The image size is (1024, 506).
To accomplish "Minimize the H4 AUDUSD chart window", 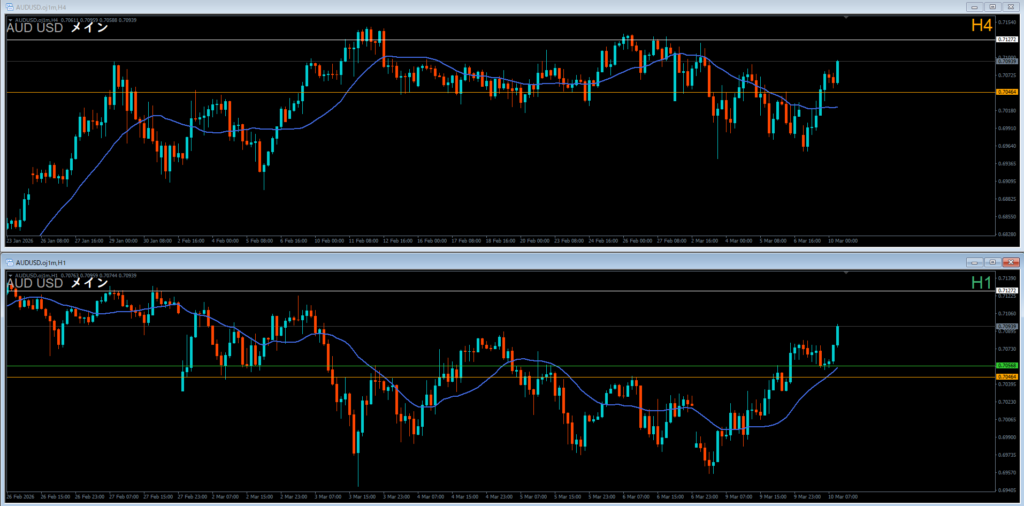I will point(974,7).
